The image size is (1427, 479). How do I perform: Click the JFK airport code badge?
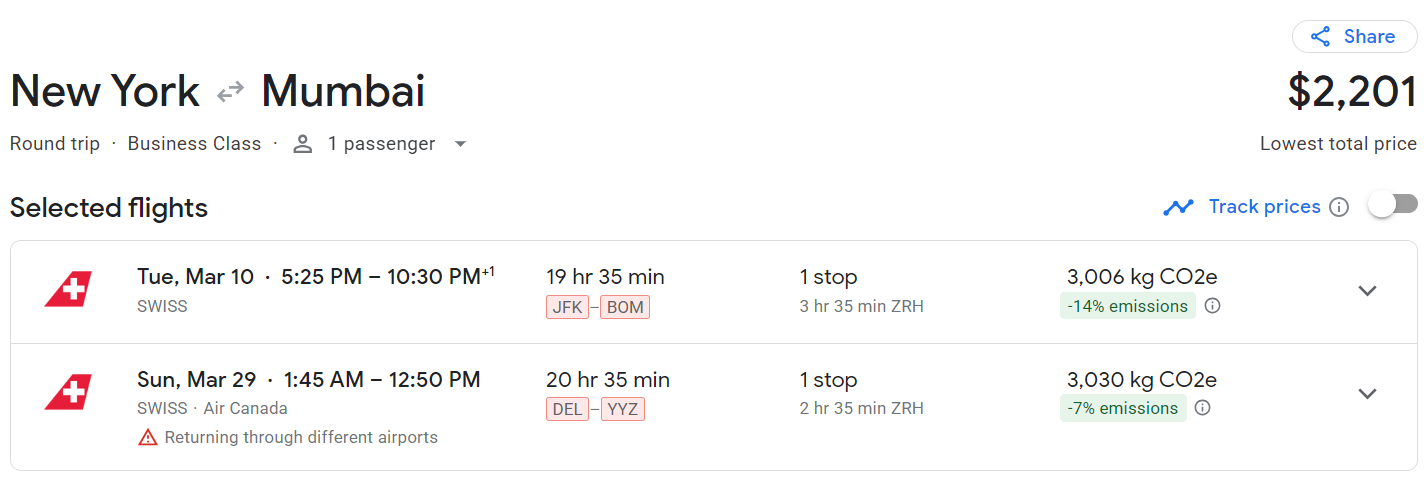point(567,307)
